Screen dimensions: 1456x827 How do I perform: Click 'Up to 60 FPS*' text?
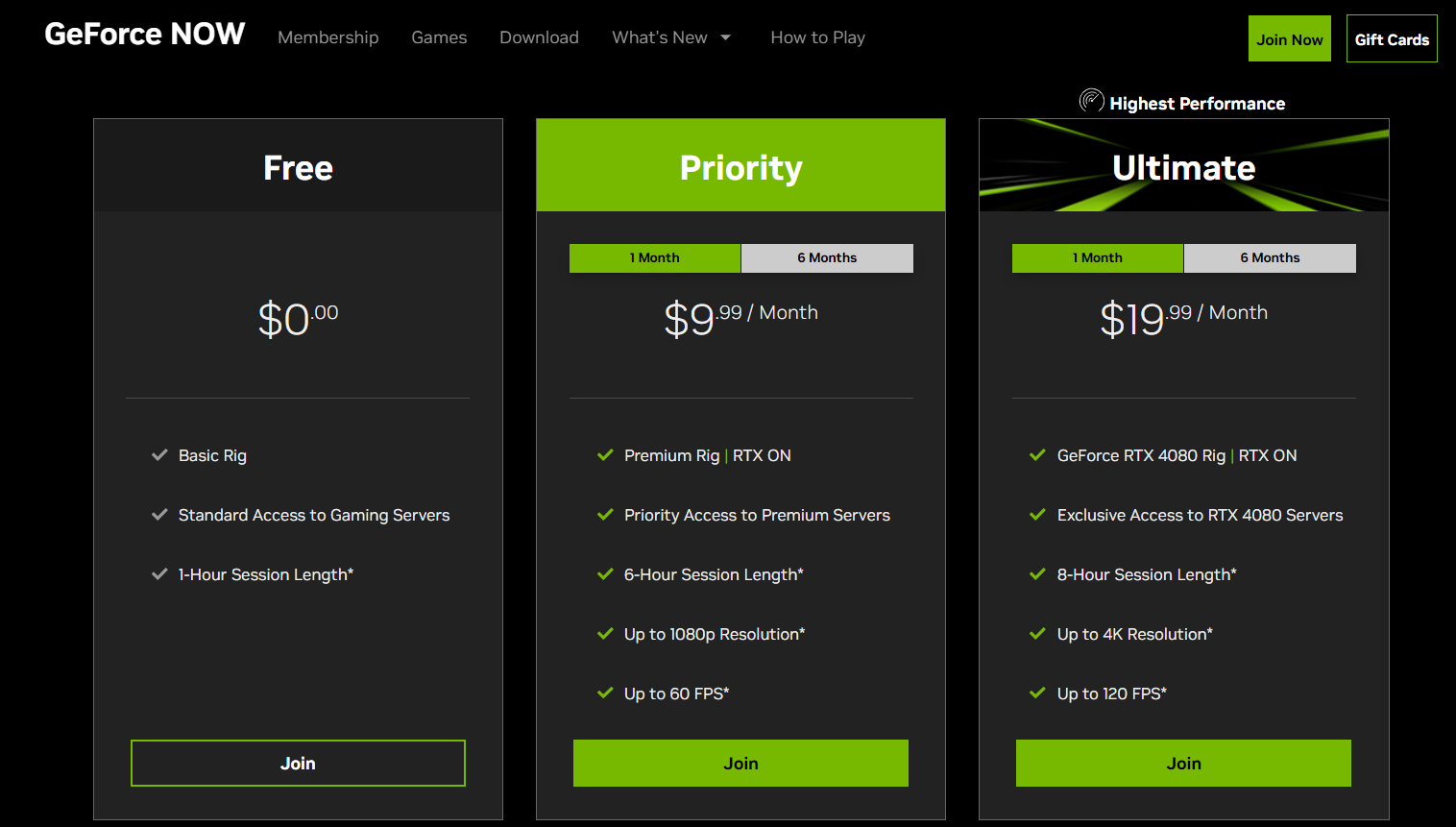[677, 693]
